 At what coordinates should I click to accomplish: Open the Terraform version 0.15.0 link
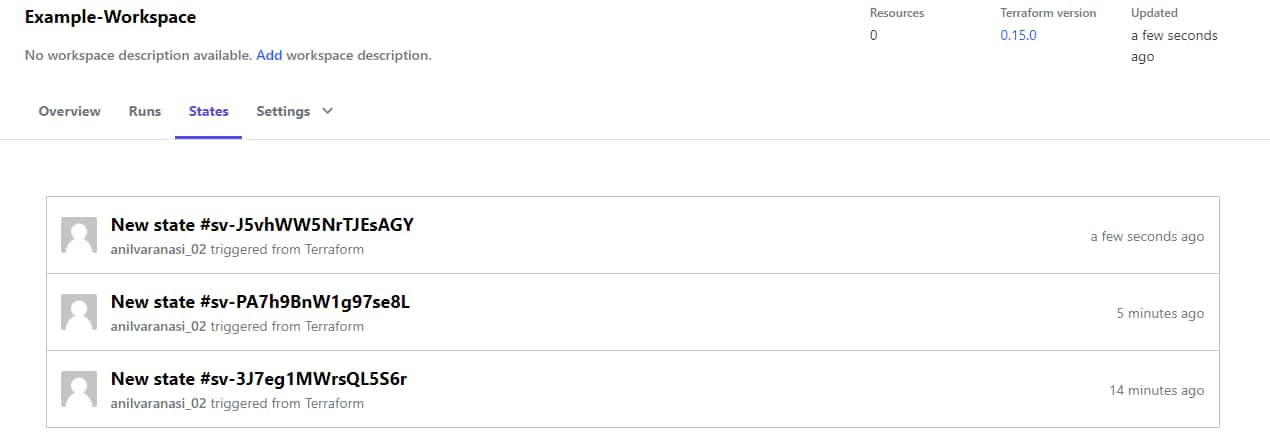1018,35
